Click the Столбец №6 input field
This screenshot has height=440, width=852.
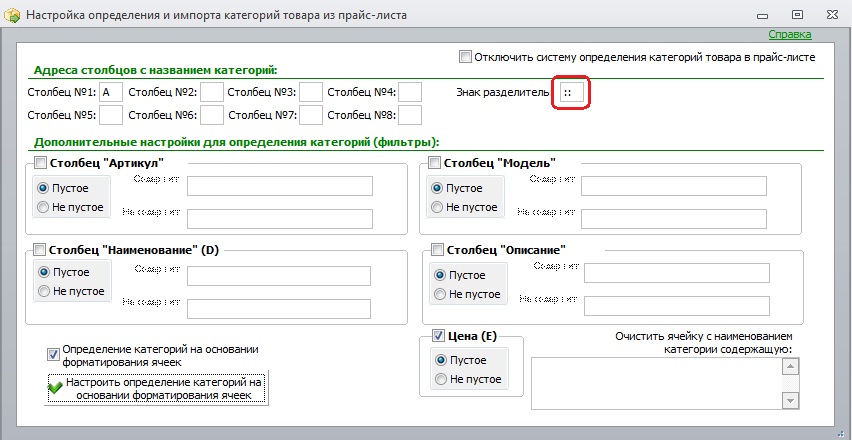(x=212, y=115)
